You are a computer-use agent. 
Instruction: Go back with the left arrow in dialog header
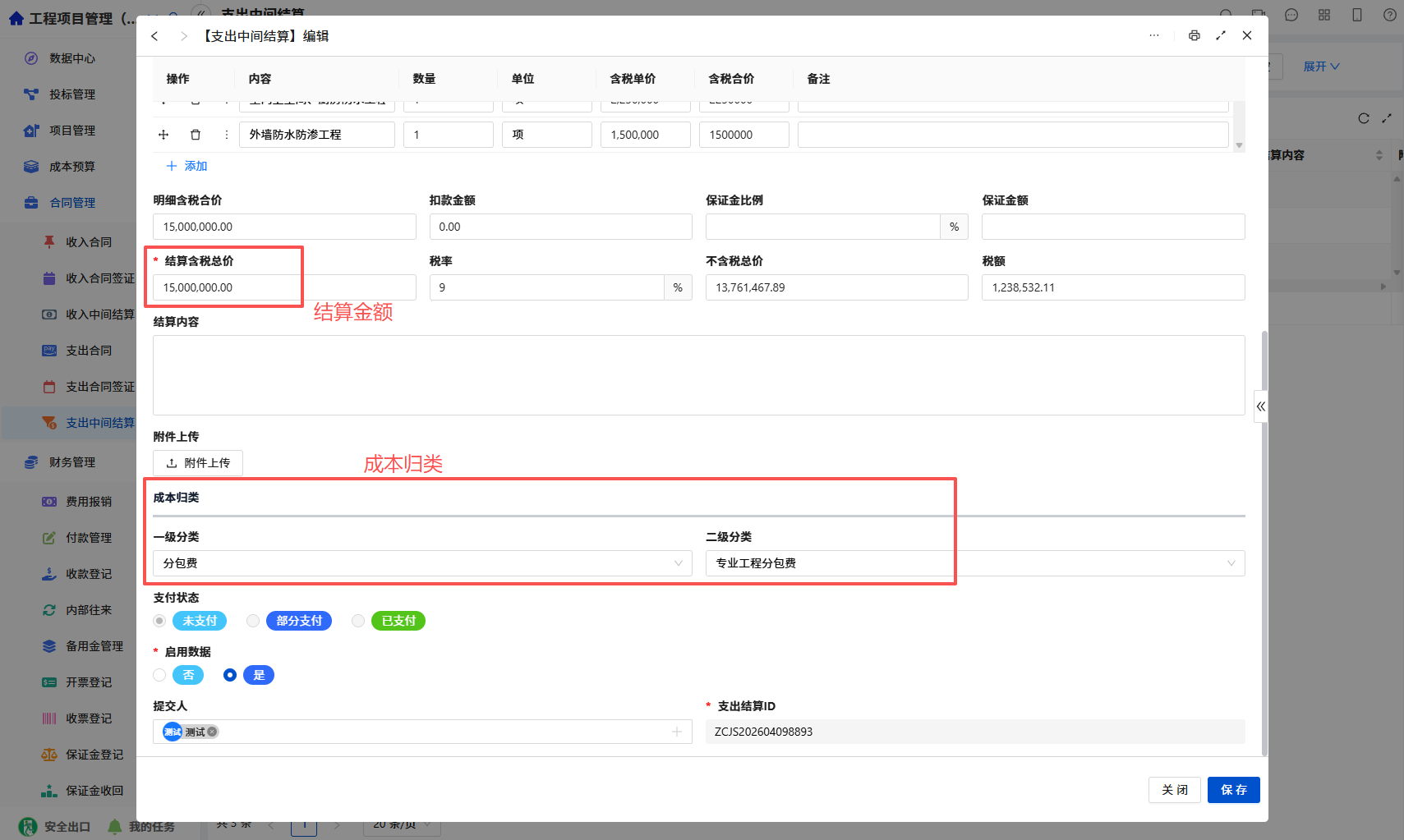pos(154,36)
